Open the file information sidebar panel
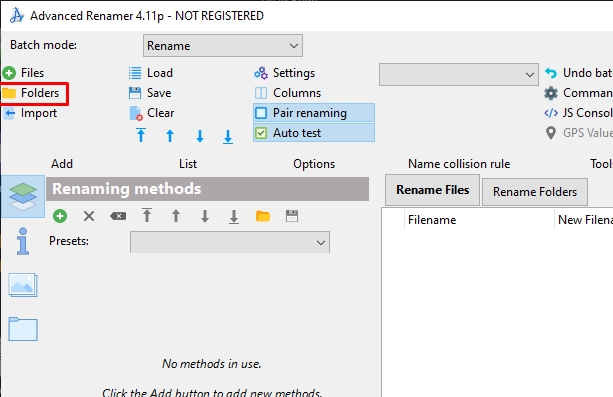The width and height of the screenshot is (613, 397). click(23, 241)
